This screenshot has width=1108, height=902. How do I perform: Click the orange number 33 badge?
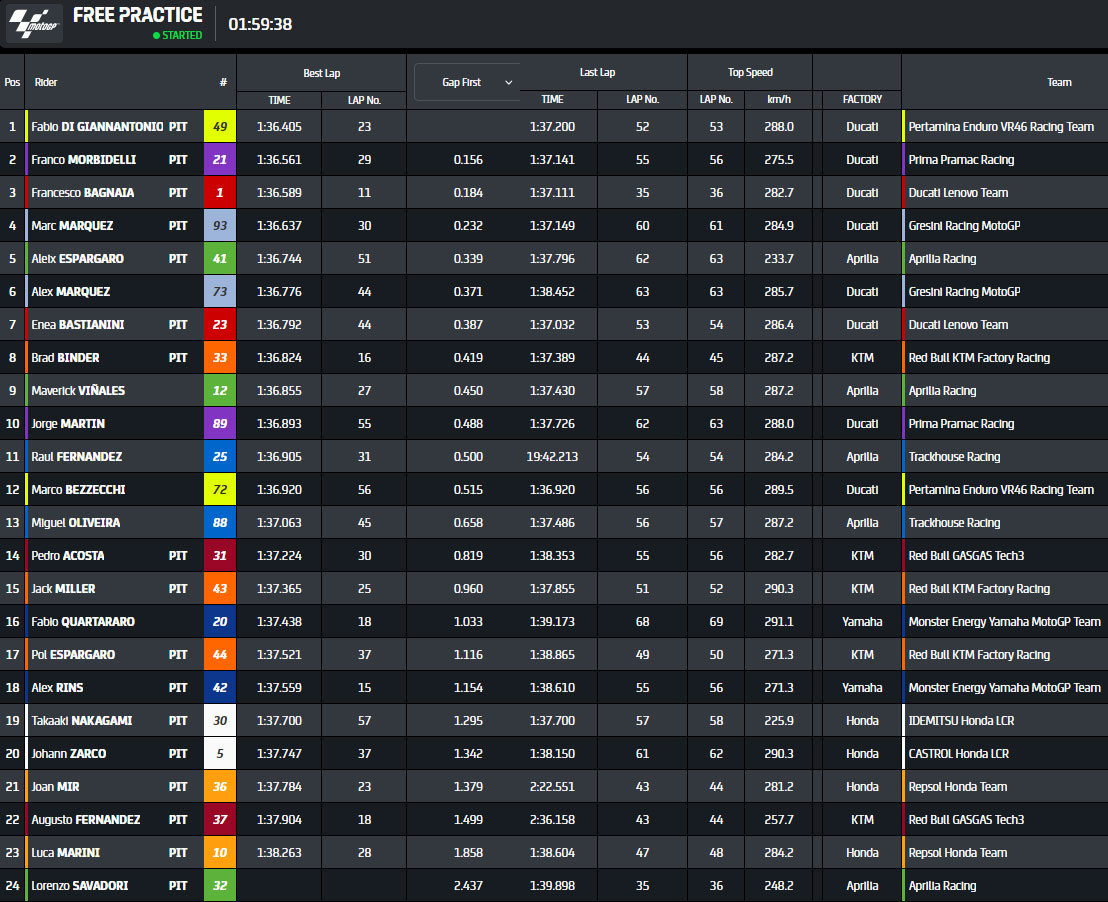click(x=220, y=358)
